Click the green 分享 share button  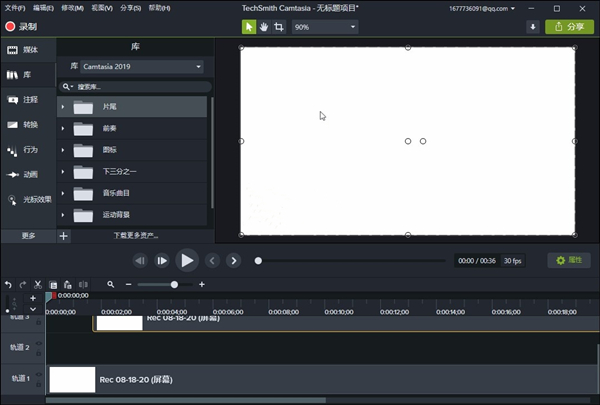(x=569, y=27)
